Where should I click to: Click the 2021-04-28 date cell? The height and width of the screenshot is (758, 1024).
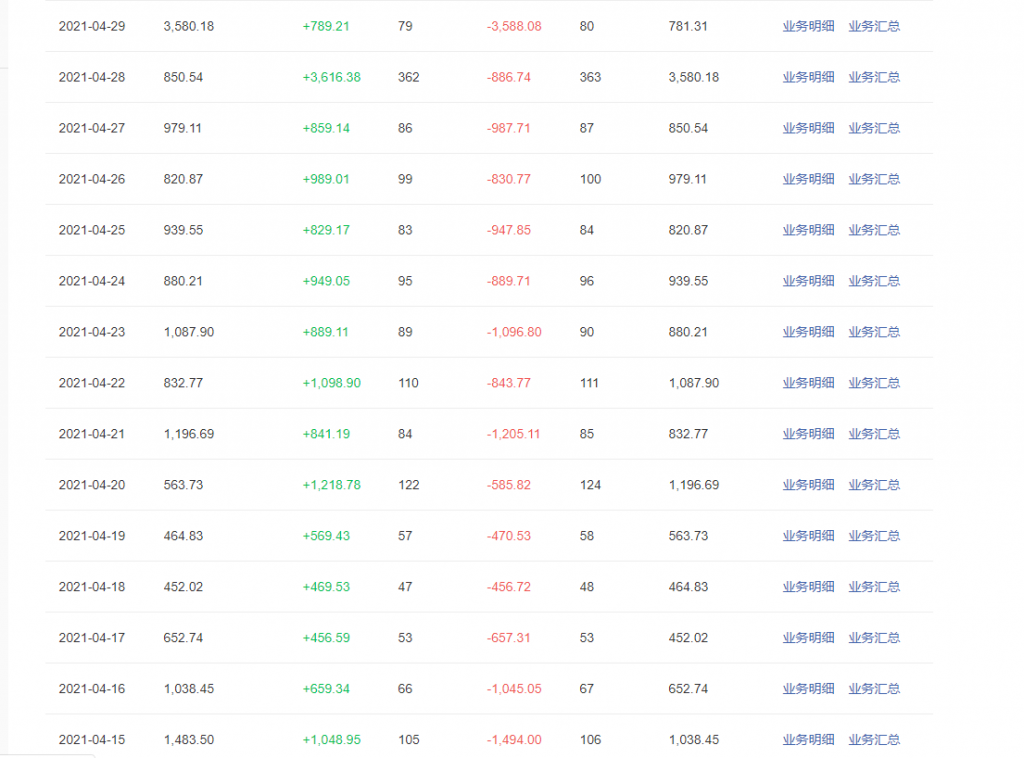92,77
